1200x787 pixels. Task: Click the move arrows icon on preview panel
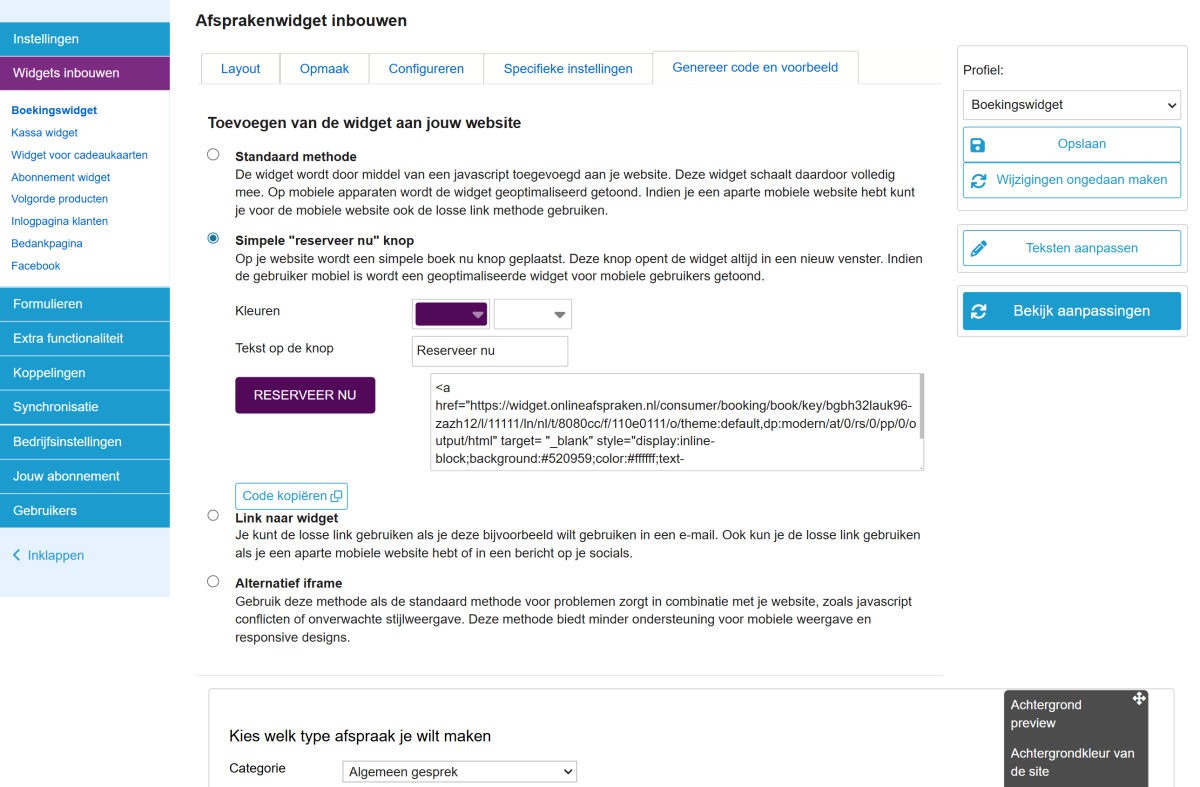(1139, 699)
